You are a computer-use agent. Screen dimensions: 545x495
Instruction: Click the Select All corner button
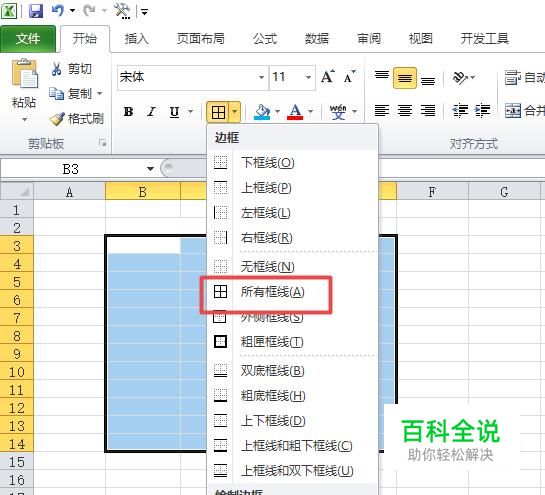(x=17, y=191)
